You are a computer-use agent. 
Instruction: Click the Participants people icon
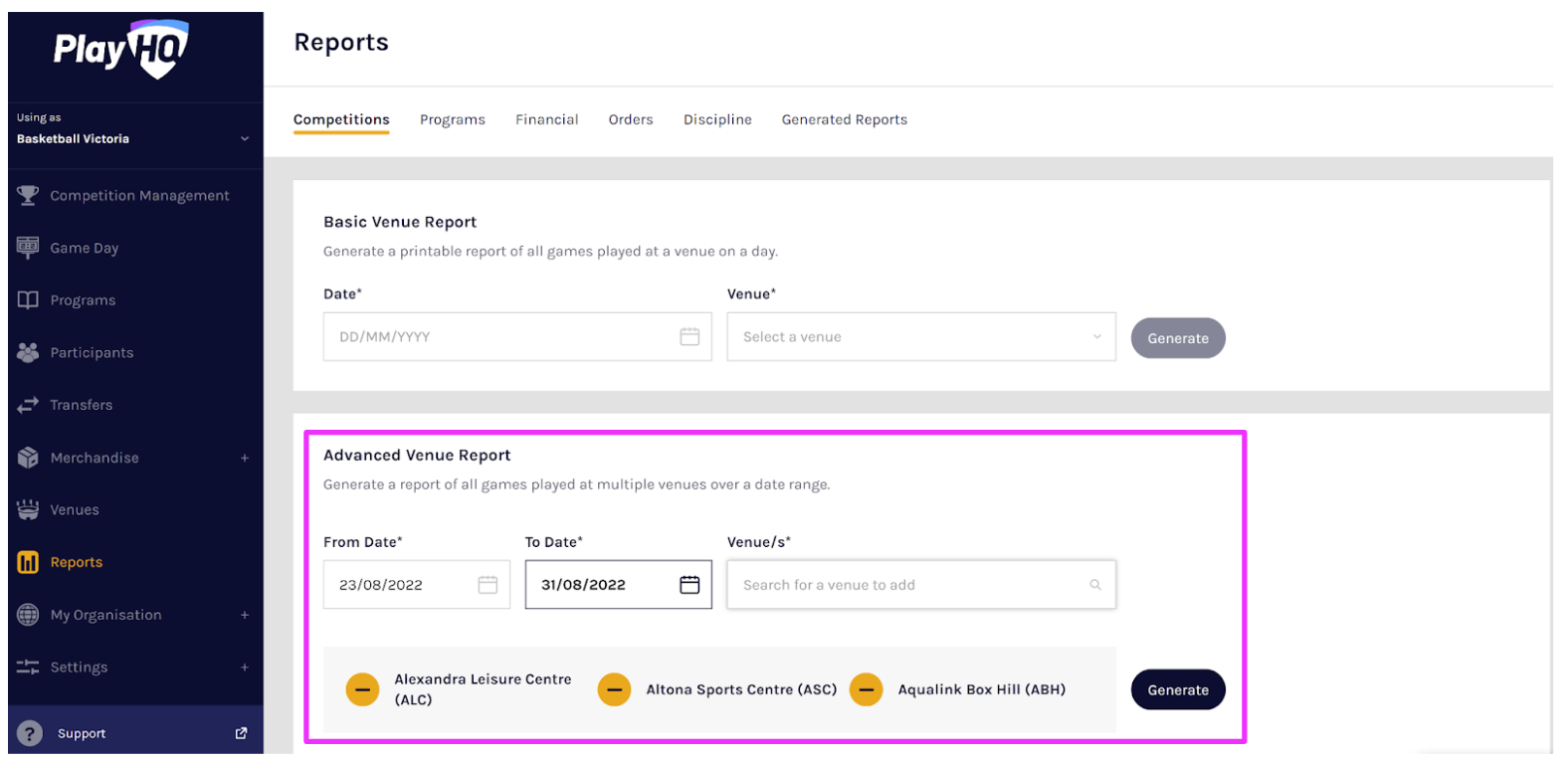click(28, 352)
